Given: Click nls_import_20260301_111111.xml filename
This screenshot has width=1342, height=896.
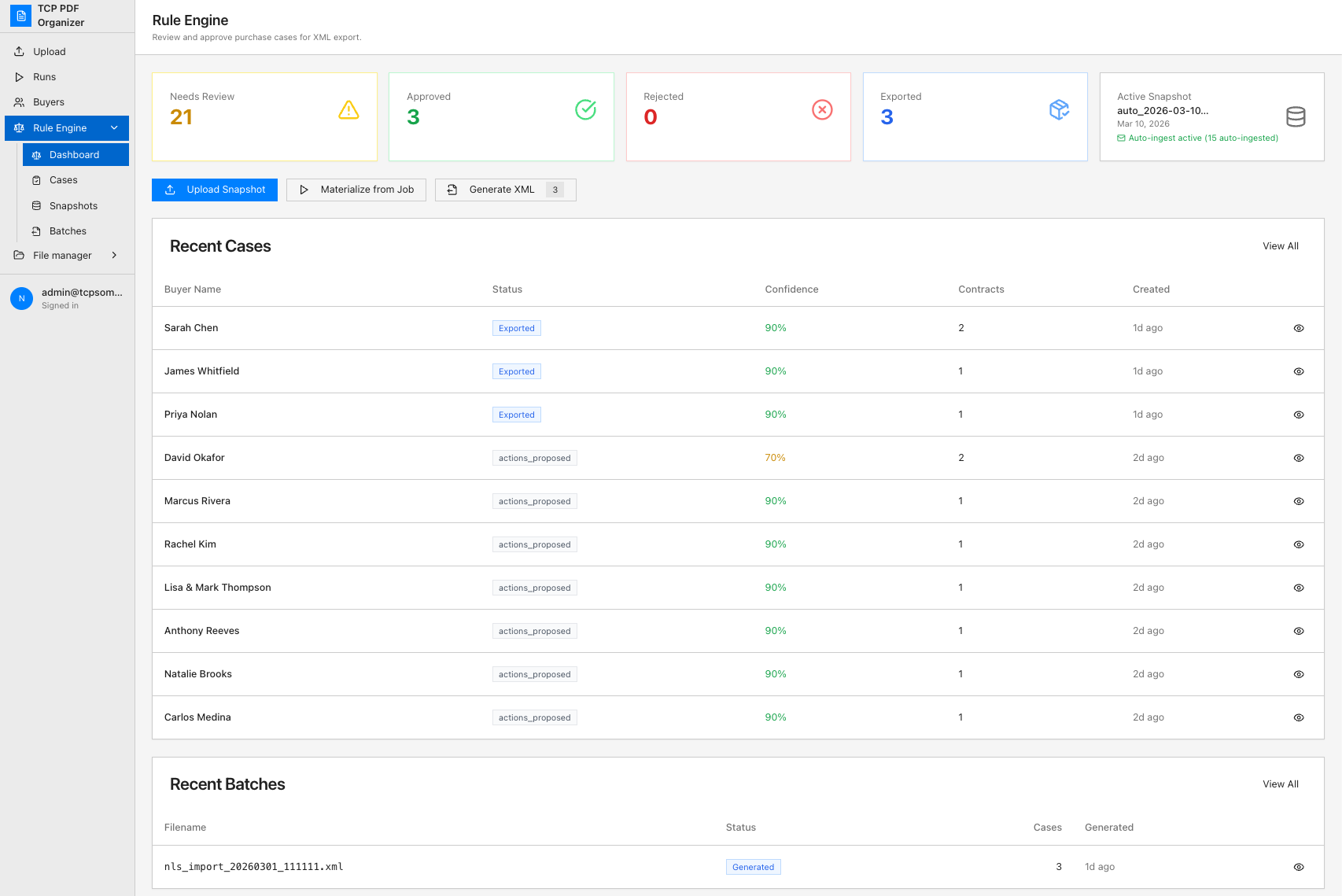Looking at the screenshot, I should (253, 867).
